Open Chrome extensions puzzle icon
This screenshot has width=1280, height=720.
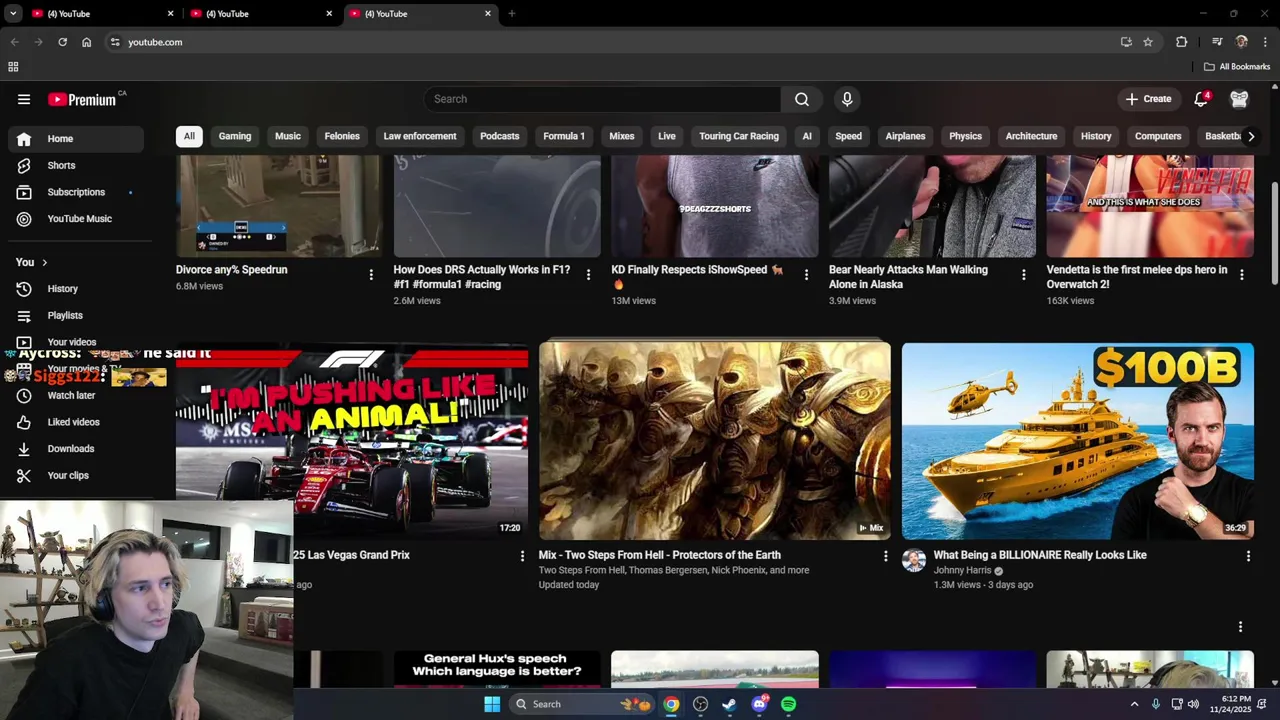tap(1182, 42)
